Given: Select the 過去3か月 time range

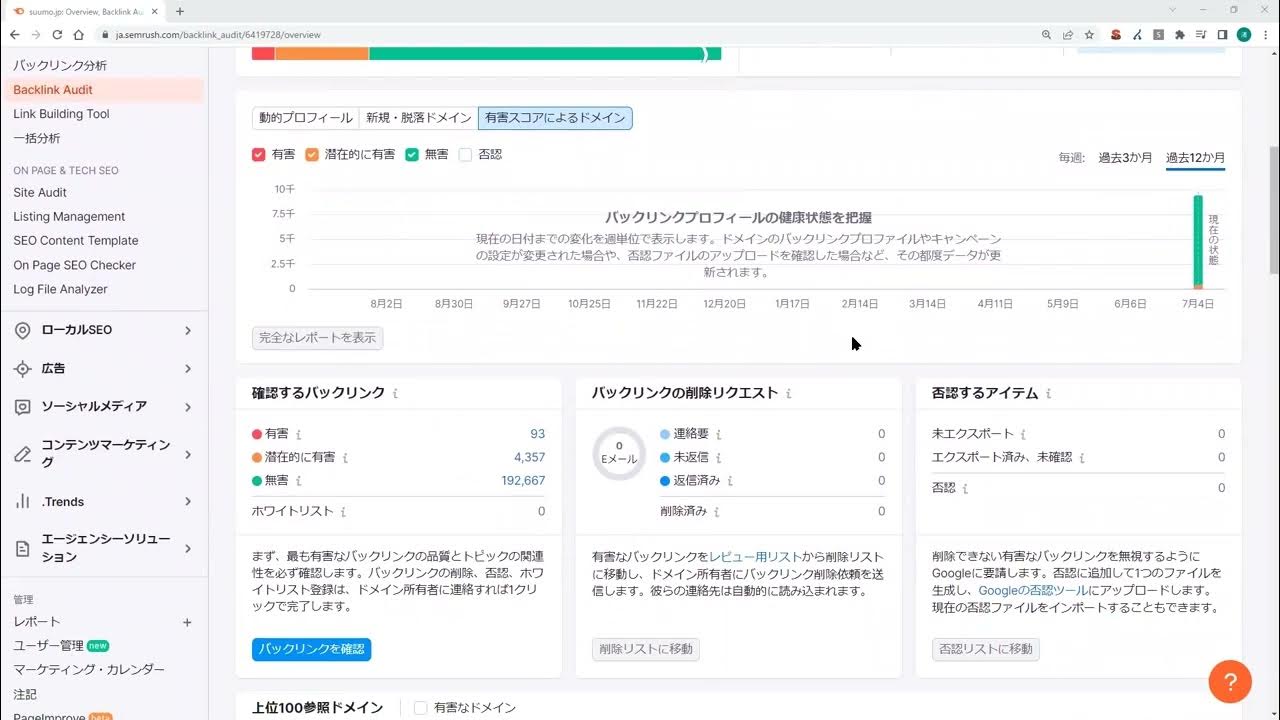Looking at the screenshot, I should [1125, 158].
